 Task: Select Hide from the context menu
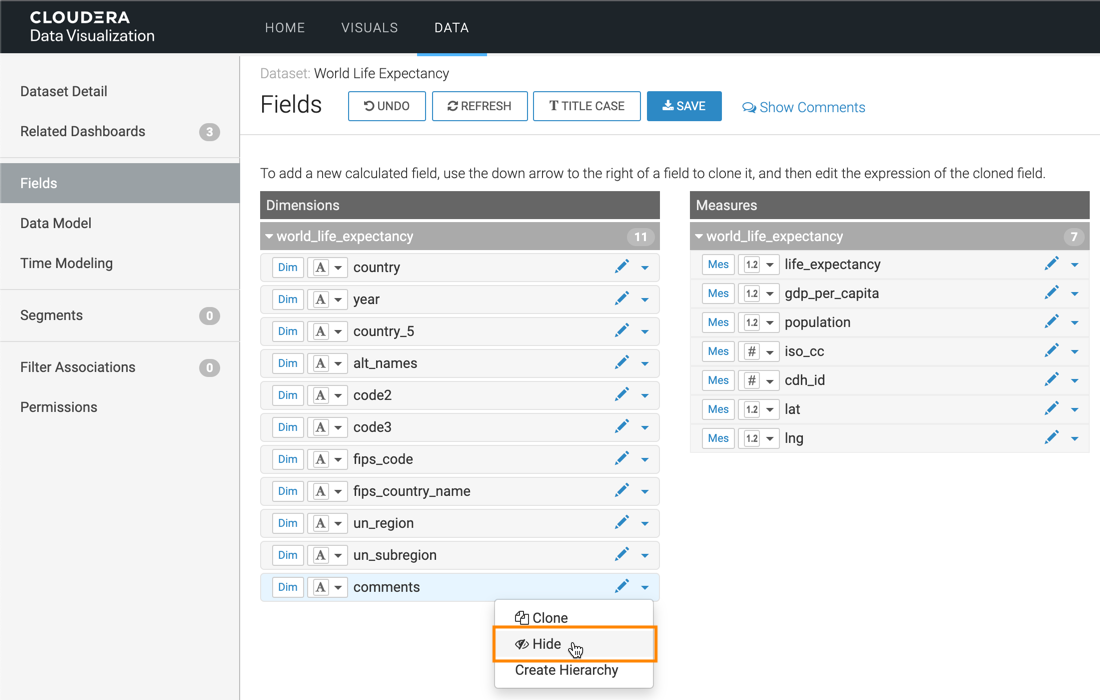tap(546, 644)
